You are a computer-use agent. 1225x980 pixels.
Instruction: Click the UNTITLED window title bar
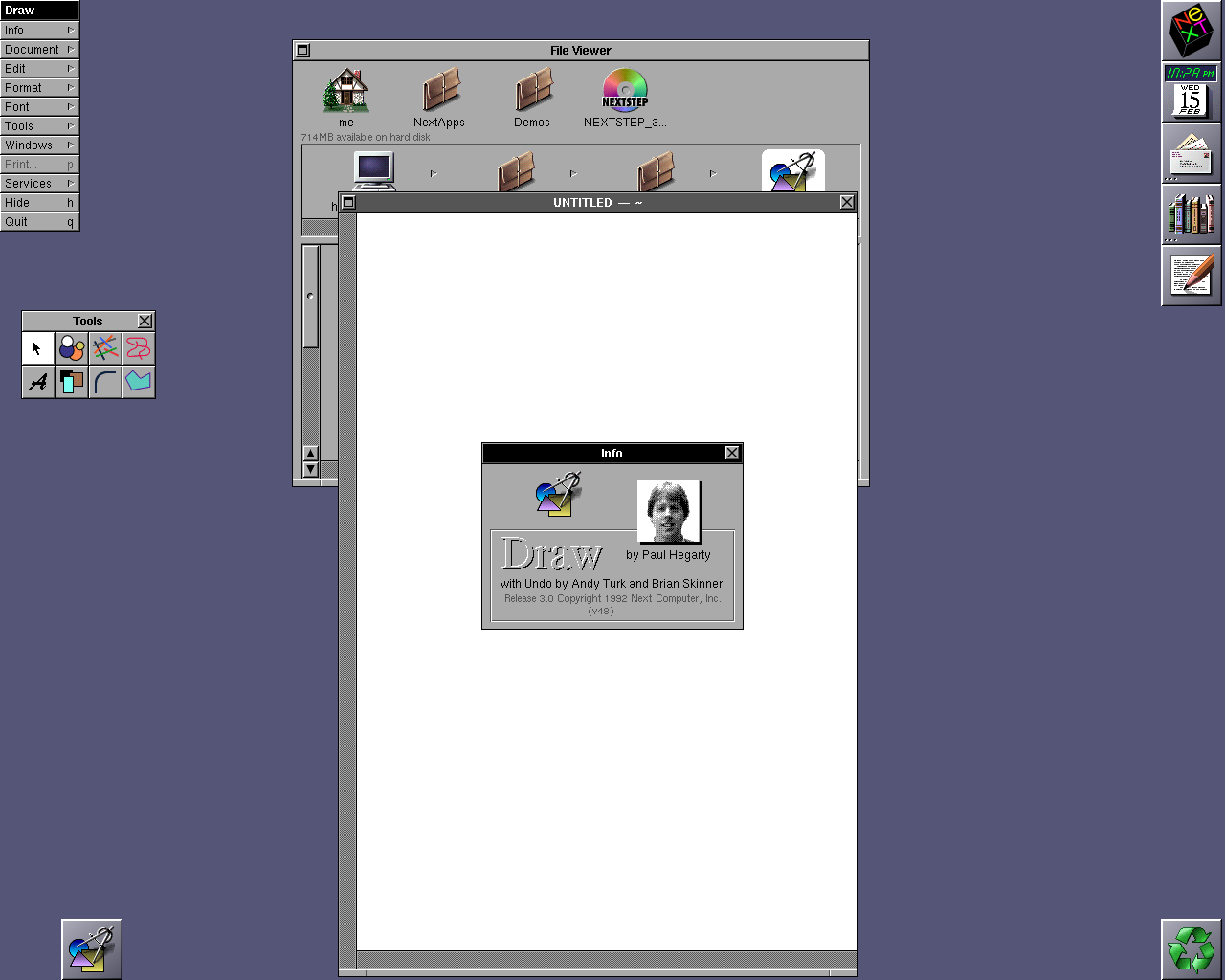[x=598, y=202]
